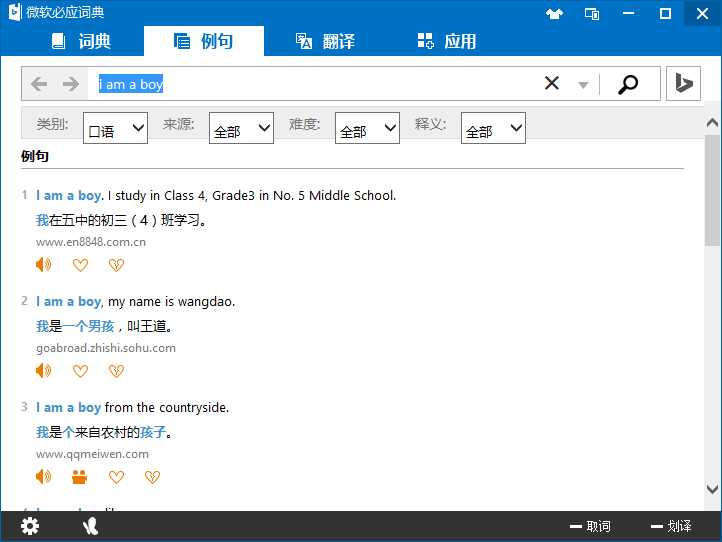Open Bing web search button
This screenshot has height=542, width=722.
(683, 83)
